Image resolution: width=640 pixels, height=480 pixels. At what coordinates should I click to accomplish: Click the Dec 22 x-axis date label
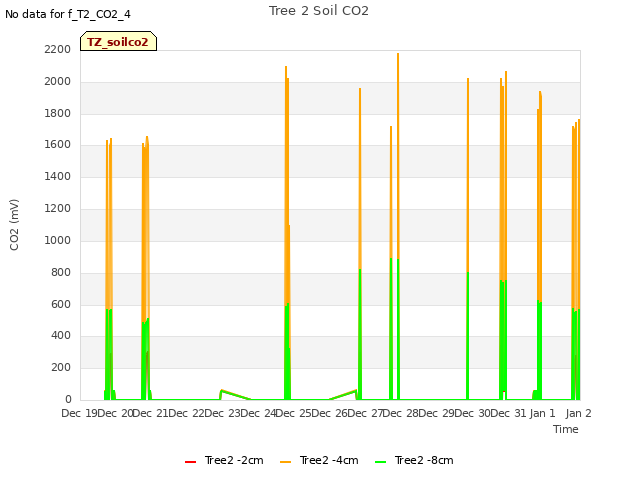(189, 413)
